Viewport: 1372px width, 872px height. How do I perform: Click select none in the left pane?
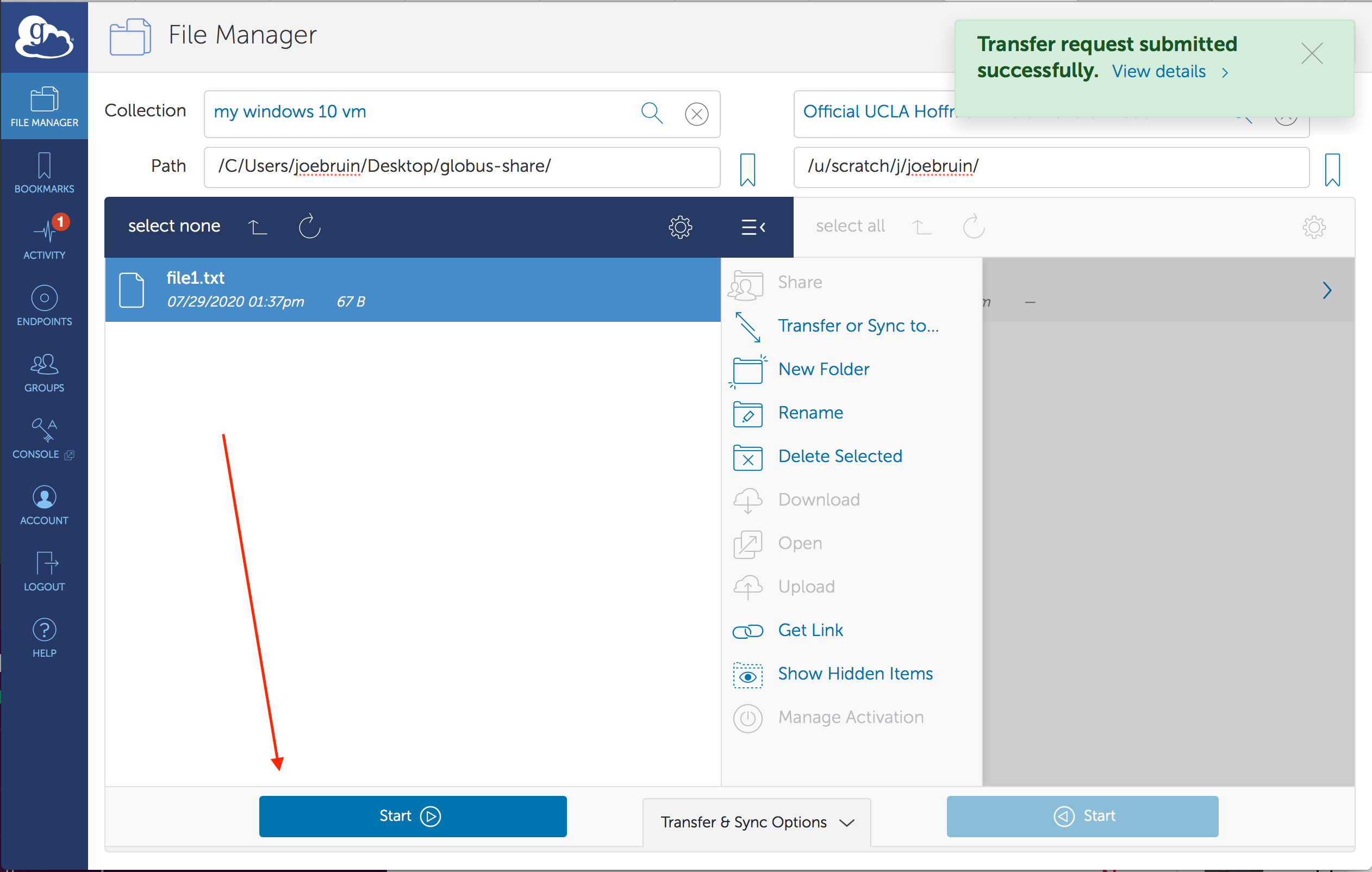click(174, 226)
